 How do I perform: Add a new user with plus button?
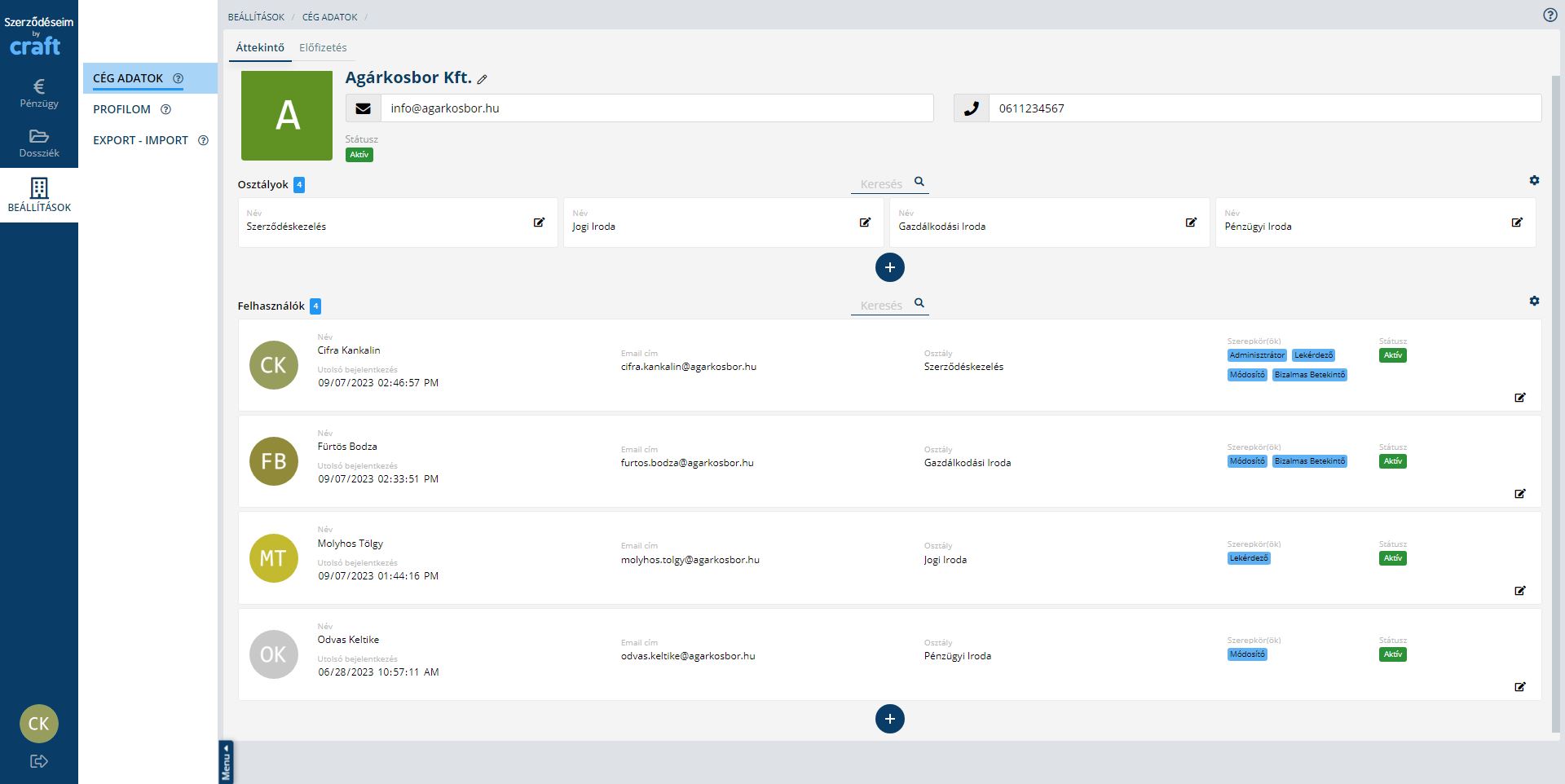[889, 719]
